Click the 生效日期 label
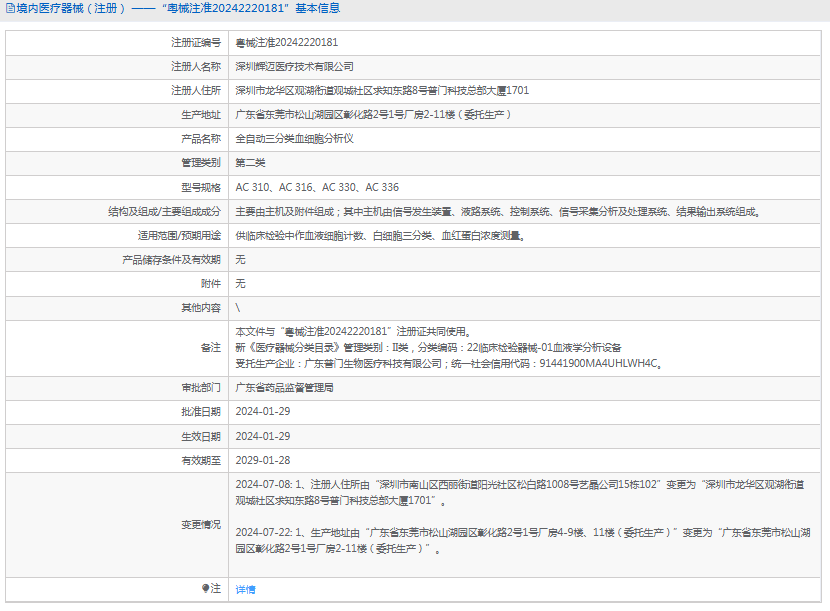The width and height of the screenshot is (830, 611). [201, 436]
